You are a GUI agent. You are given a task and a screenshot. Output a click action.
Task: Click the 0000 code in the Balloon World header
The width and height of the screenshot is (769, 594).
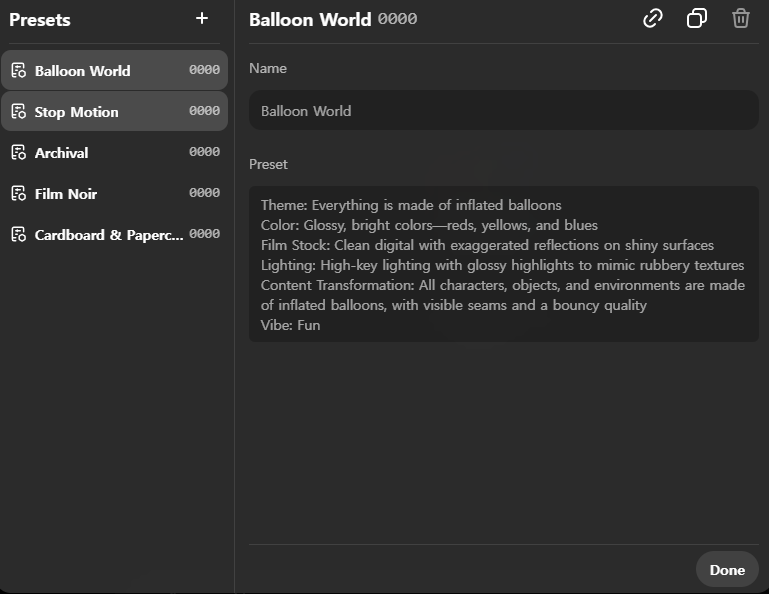pyautogui.click(x=397, y=19)
